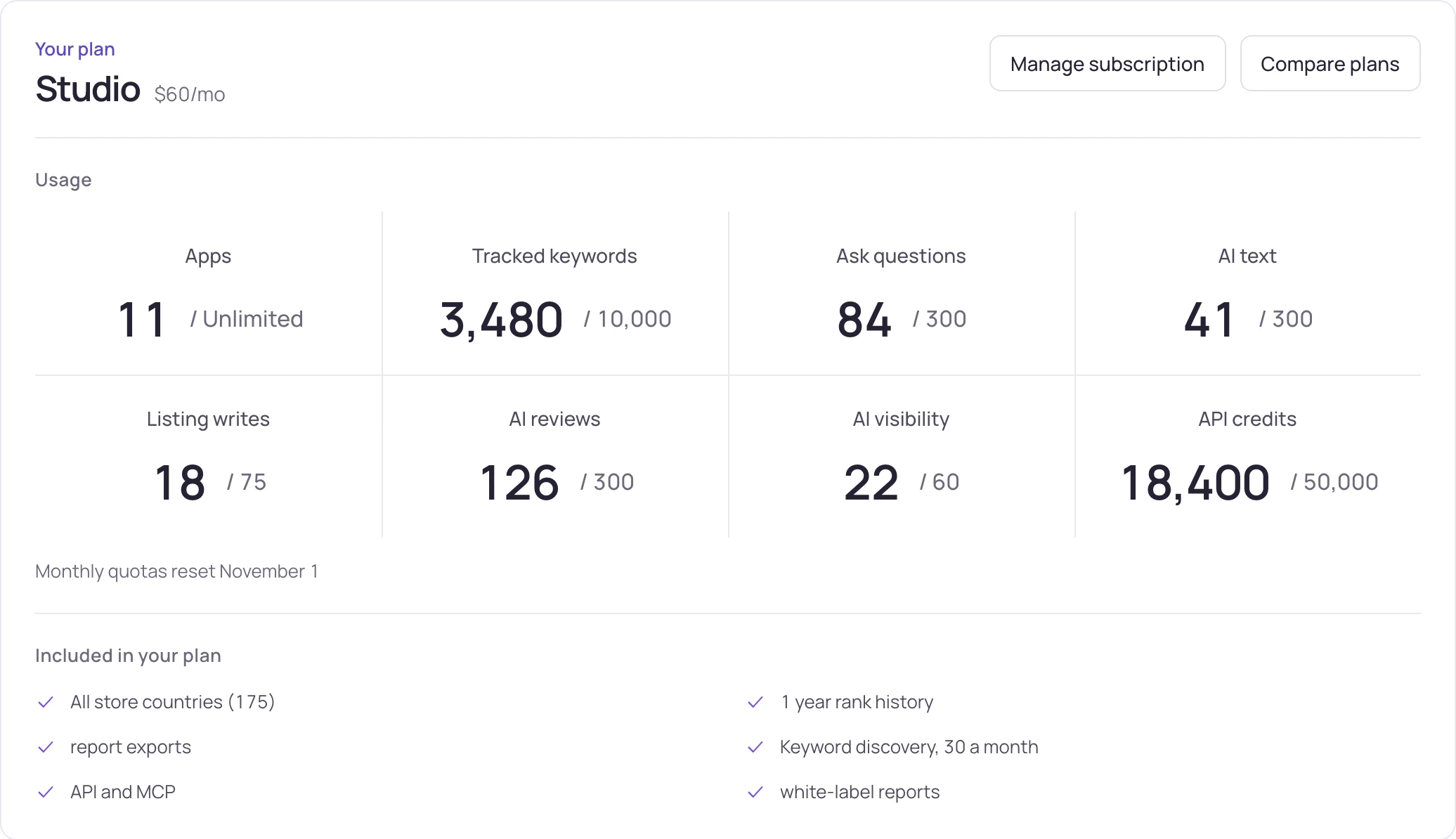Click checkmark icon next to white-label reports

tap(755, 792)
